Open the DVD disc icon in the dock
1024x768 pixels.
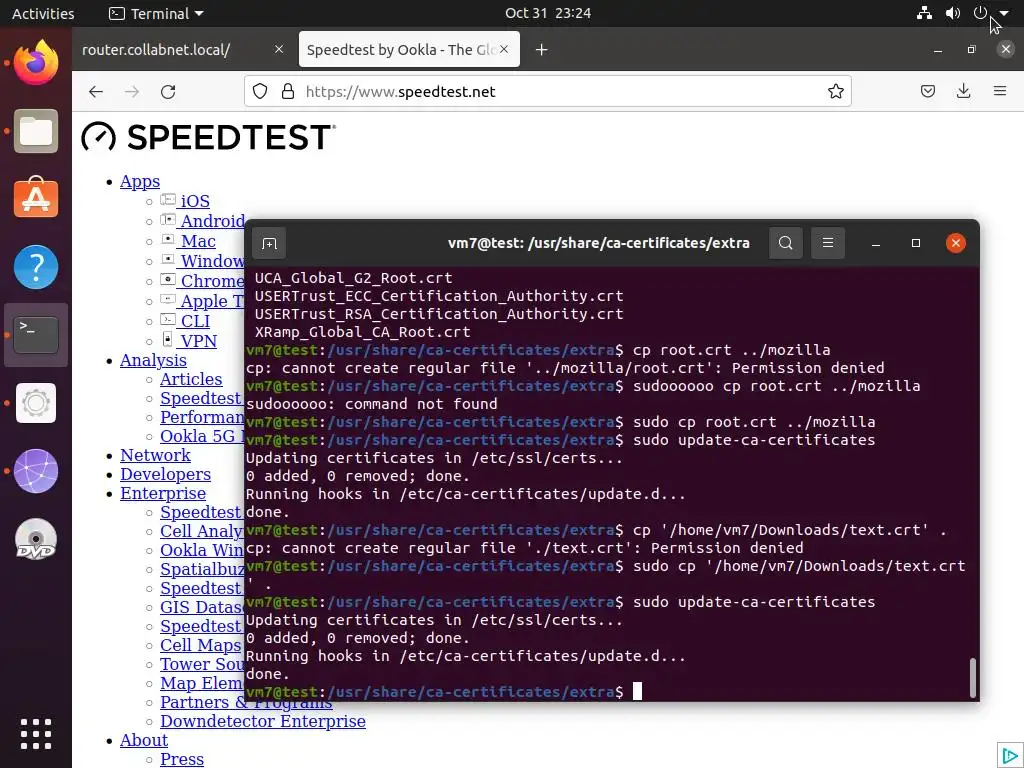click(x=36, y=539)
